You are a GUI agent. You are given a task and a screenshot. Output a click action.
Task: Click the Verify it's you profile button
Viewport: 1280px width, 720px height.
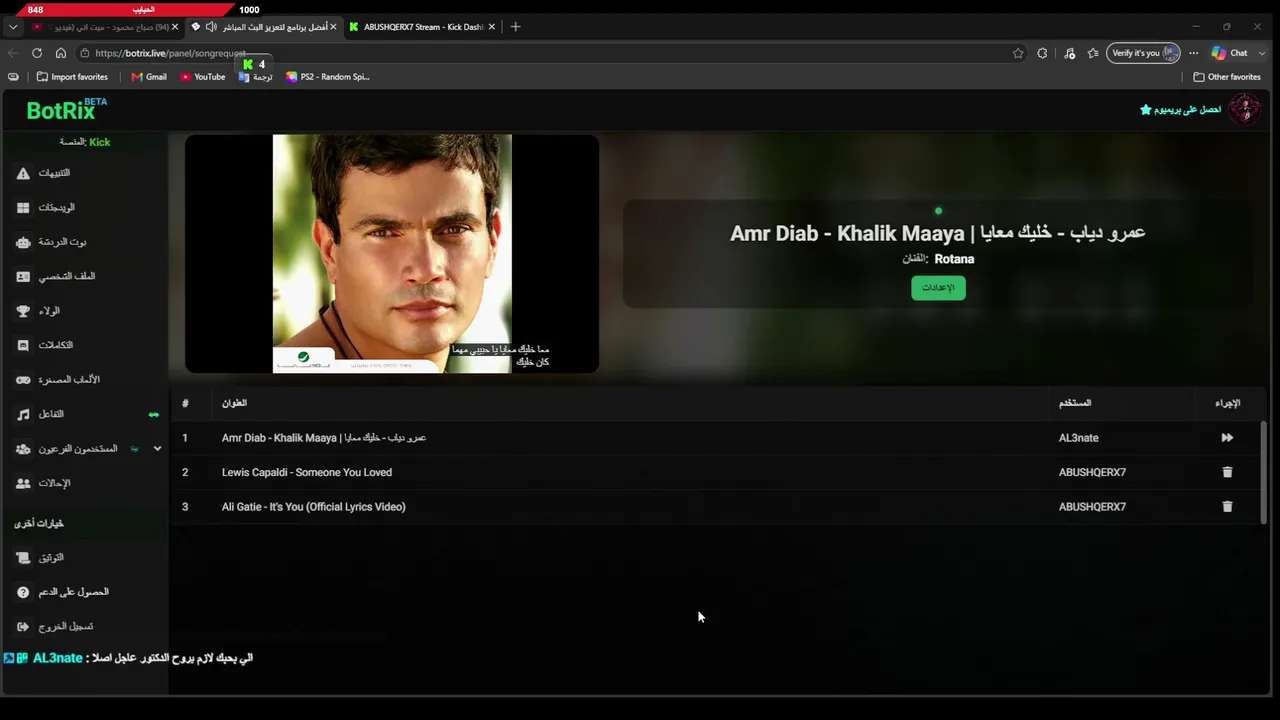(x=1144, y=53)
